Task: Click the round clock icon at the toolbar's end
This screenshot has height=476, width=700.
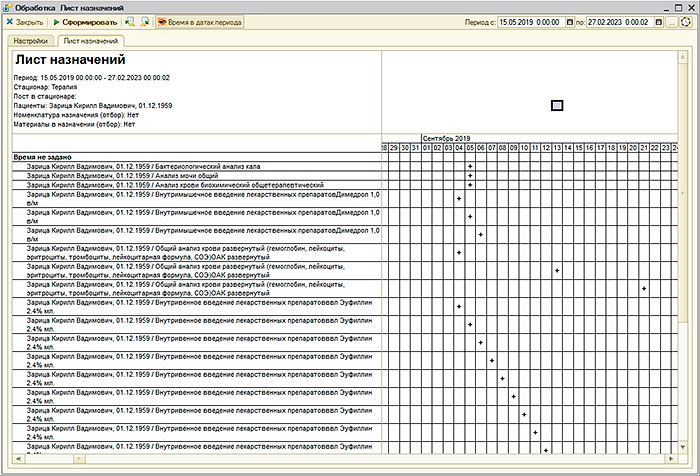Action: [x=685, y=21]
